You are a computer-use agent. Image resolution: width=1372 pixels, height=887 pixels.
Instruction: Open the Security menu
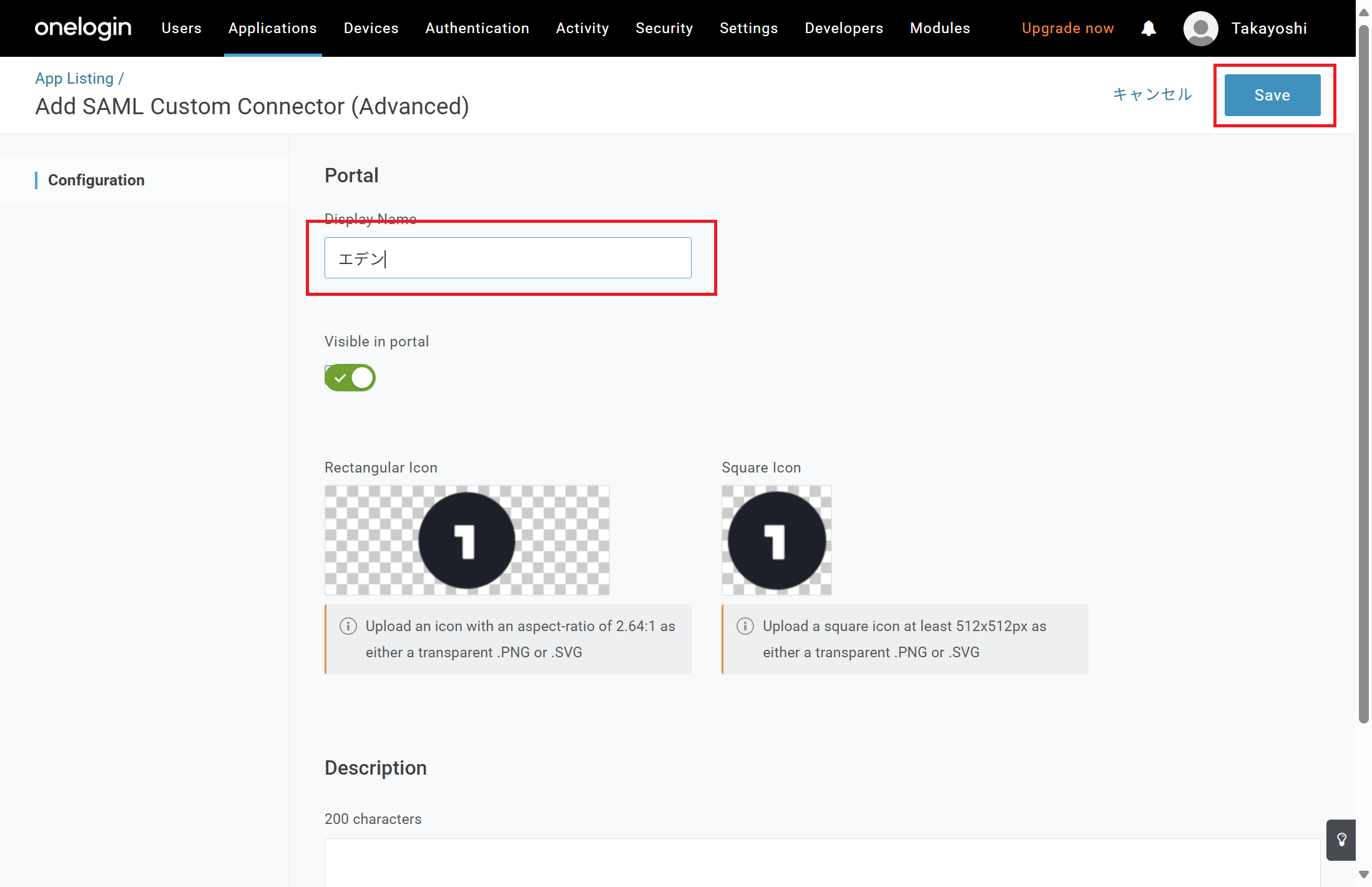pyautogui.click(x=664, y=28)
